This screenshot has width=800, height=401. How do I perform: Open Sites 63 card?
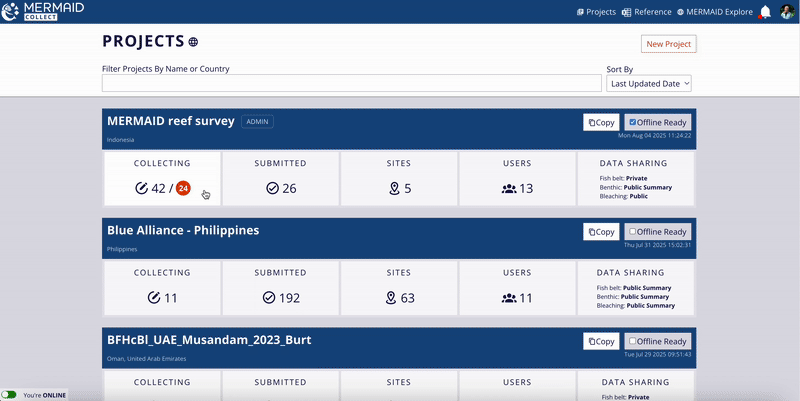pyautogui.click(x=399, y=288)
